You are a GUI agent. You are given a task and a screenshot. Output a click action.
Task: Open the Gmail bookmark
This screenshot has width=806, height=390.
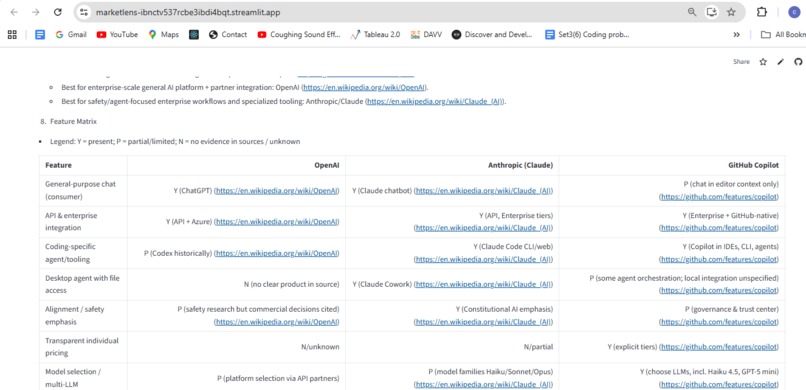point(71,34)
